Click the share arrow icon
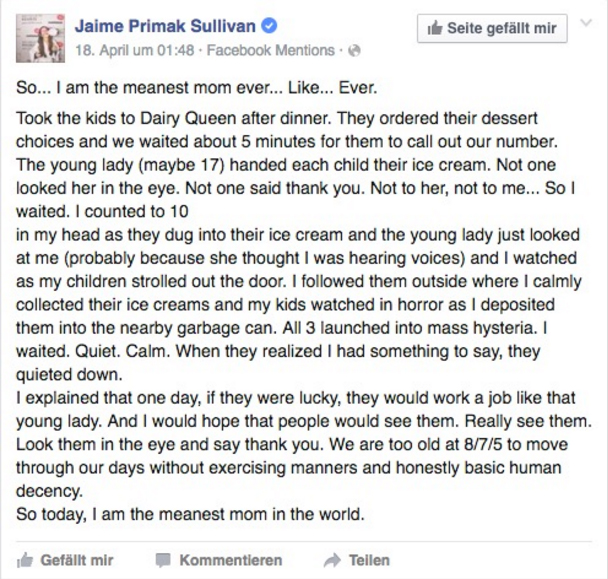608x579 pixels. pyautogui.click(x=332, y=560)
